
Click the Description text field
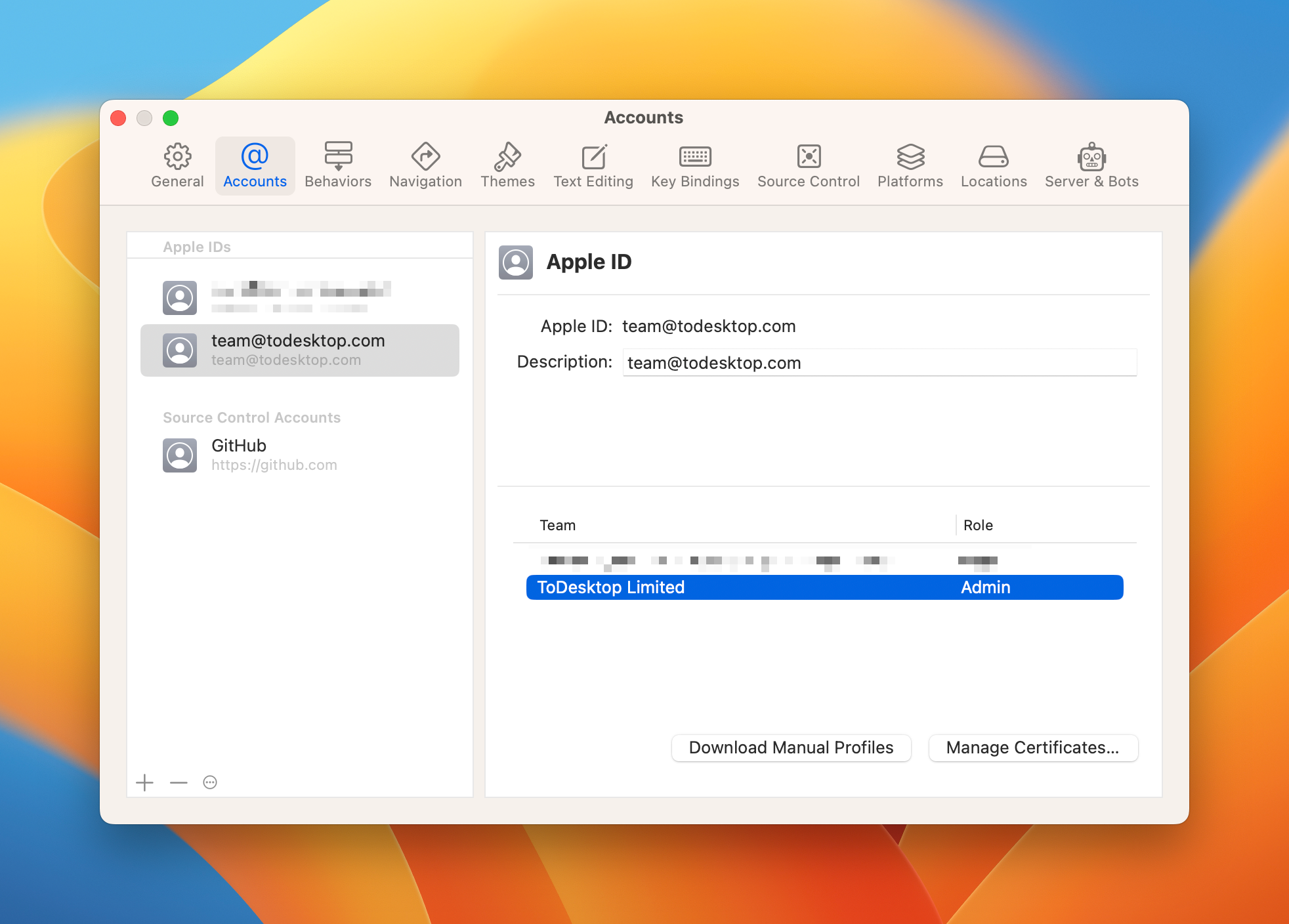pyautogui.click(x=879, y=363)
